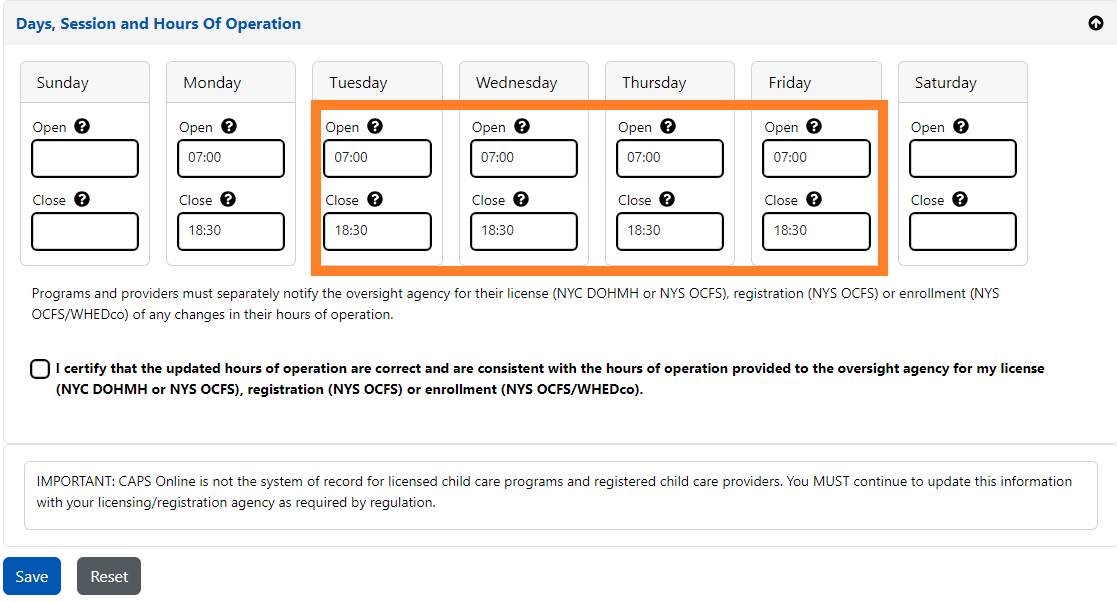Click the Reset button

coord(109,576)
